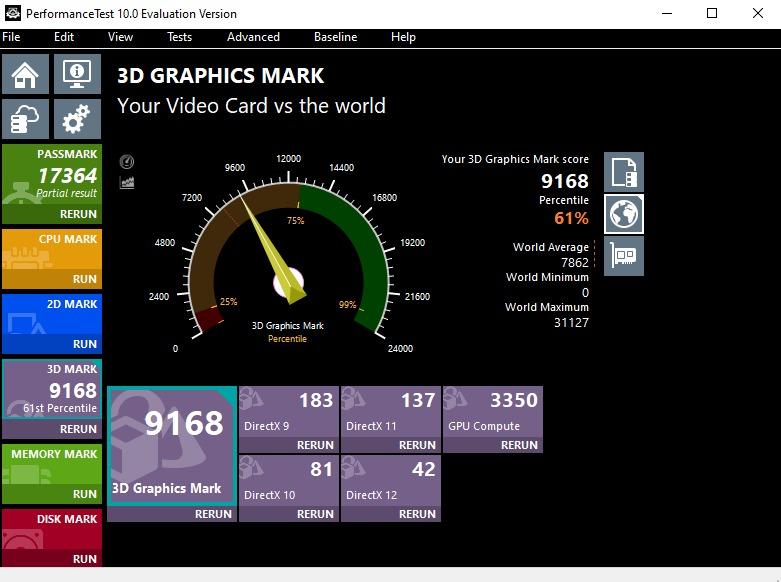Click the 75% marker on gauge
Screen dimensions: 781x582
(x=295, y=220)
